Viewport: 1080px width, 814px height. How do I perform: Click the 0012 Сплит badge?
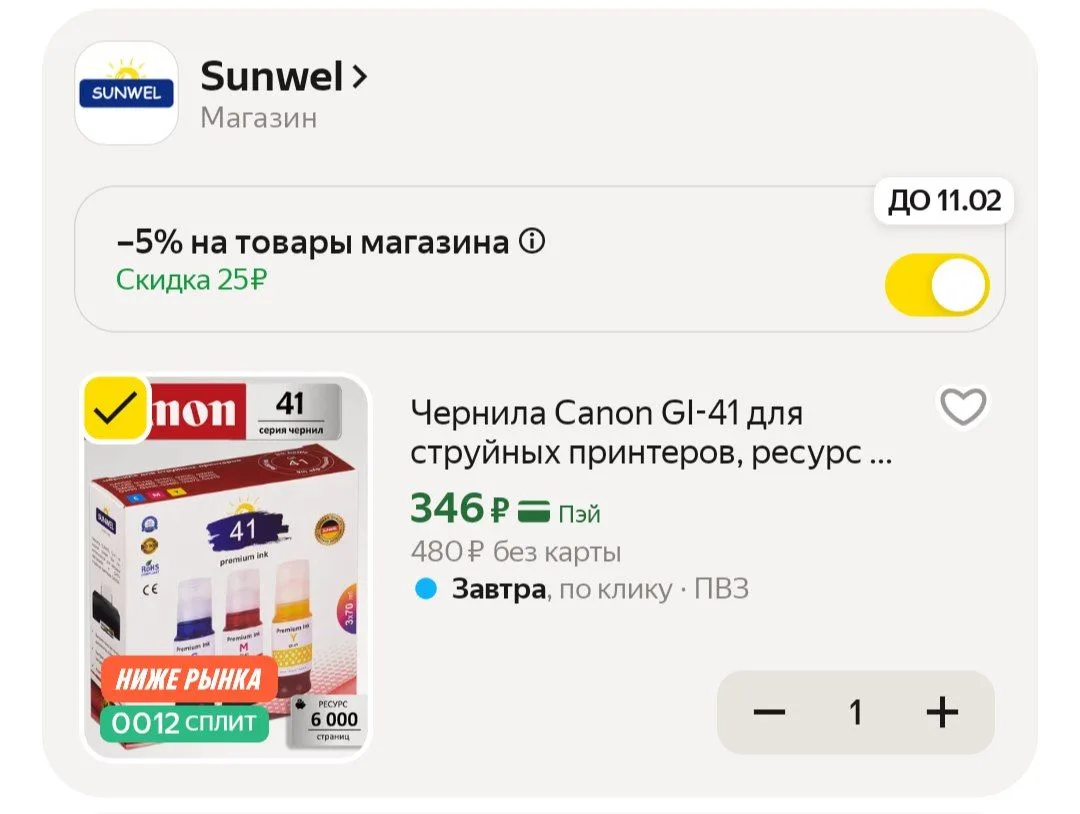click(x=184, y=723)
